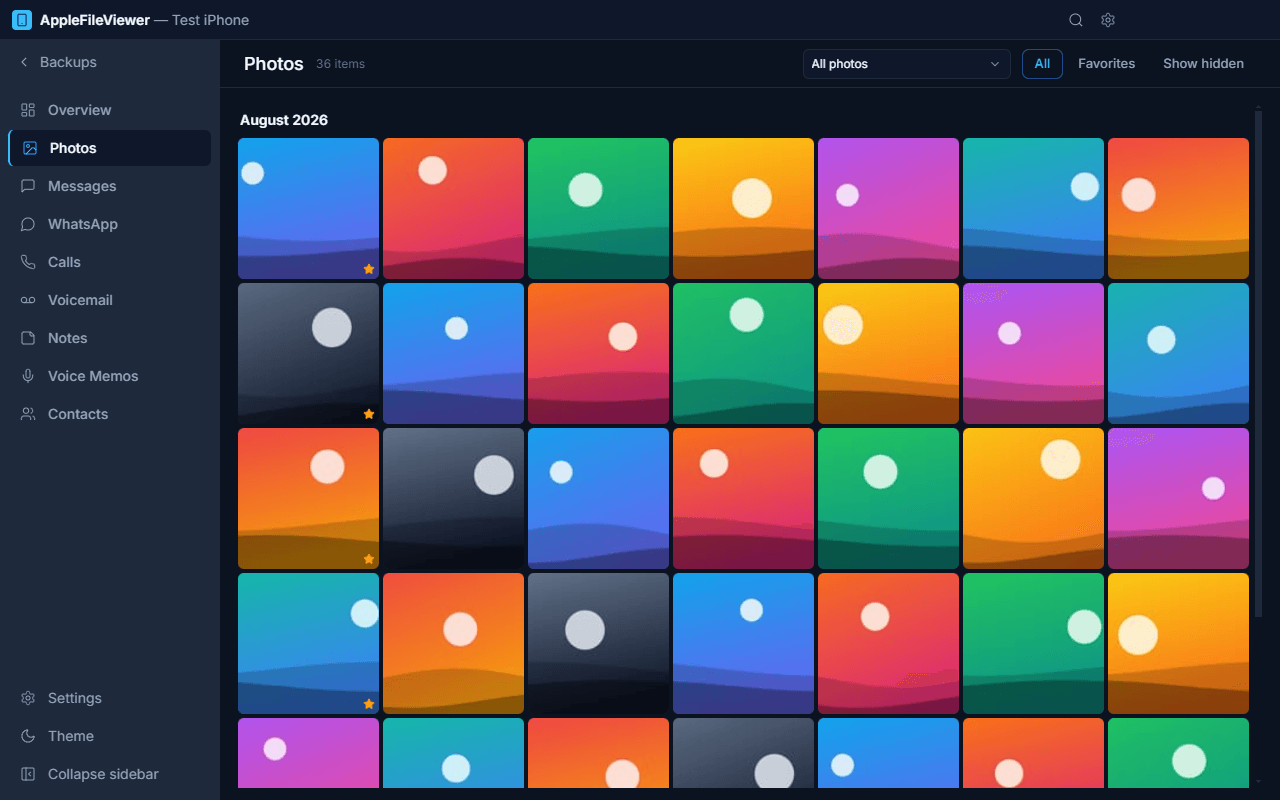Screen dimensions: 1280x800
Task: Open the blue photo in the bottom row
Action: click(x=888, y=753)
